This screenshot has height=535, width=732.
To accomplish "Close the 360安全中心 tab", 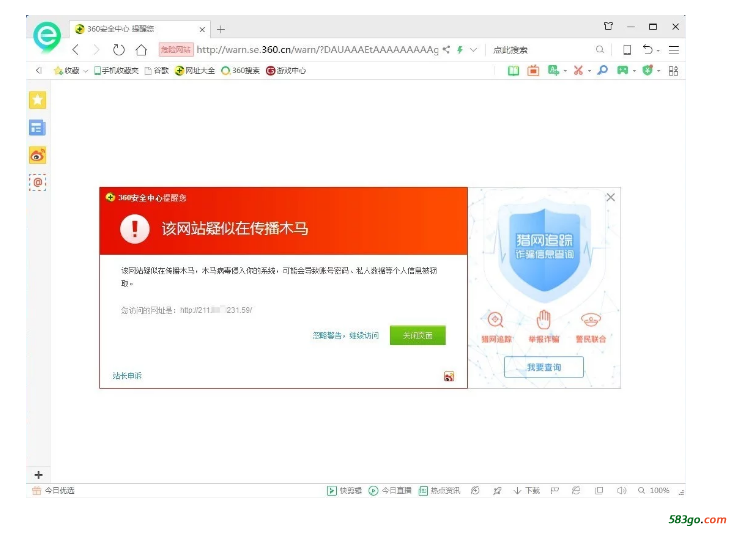I will (x=202, y=29).
